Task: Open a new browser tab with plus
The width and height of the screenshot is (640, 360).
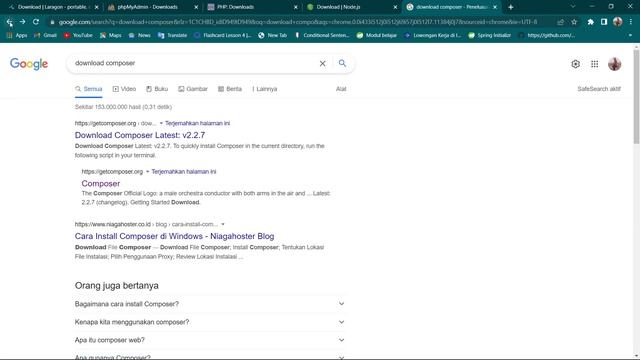Action: 511,7
